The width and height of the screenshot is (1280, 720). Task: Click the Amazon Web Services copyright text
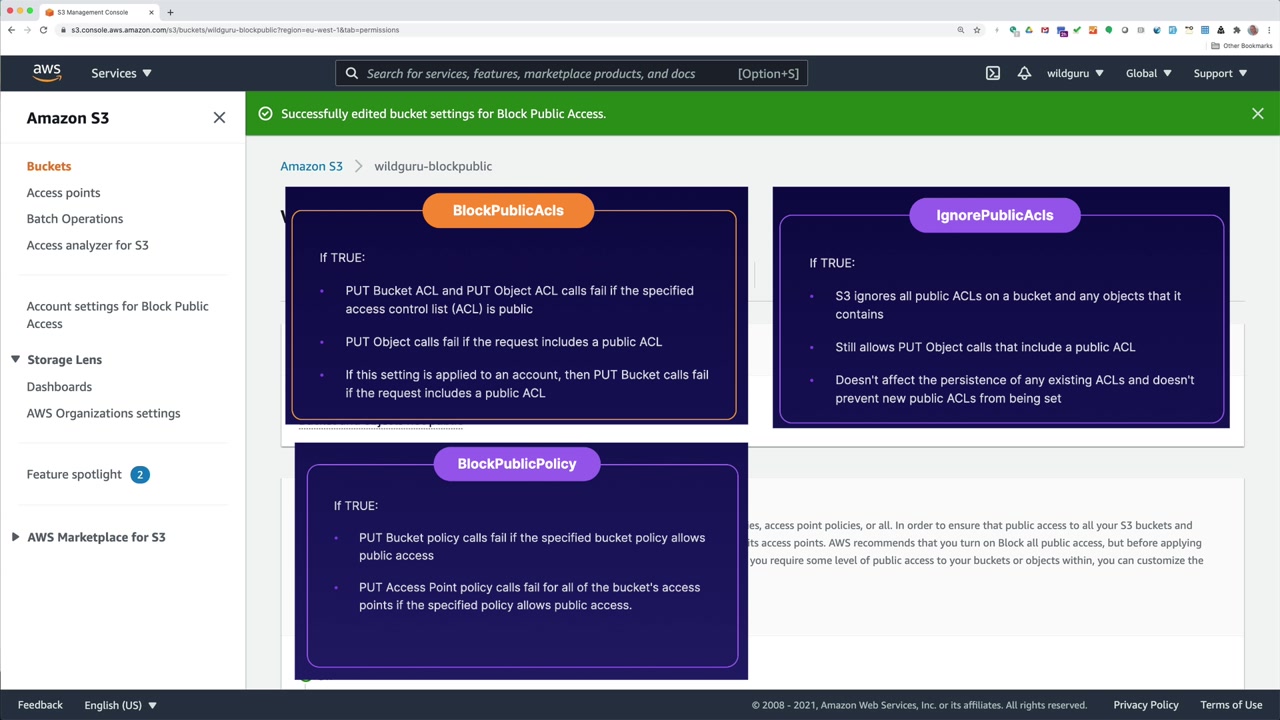[x=919, y=705]
